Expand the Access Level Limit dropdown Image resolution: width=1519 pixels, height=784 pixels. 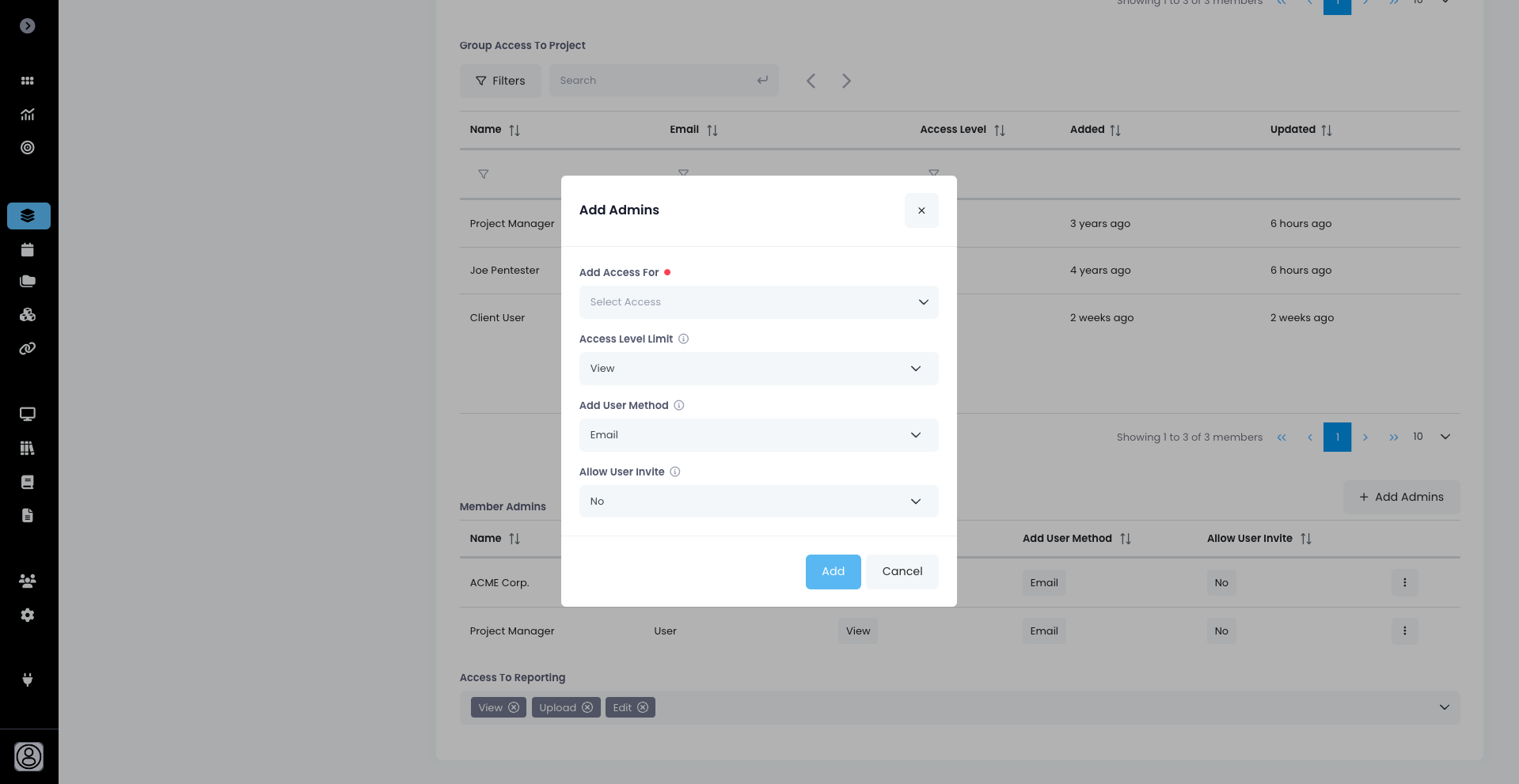pos(758,369)
